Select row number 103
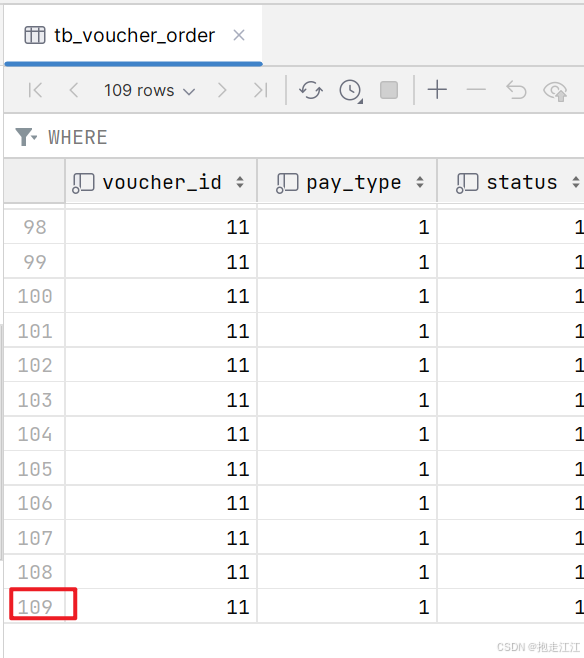 pos(35,400)
